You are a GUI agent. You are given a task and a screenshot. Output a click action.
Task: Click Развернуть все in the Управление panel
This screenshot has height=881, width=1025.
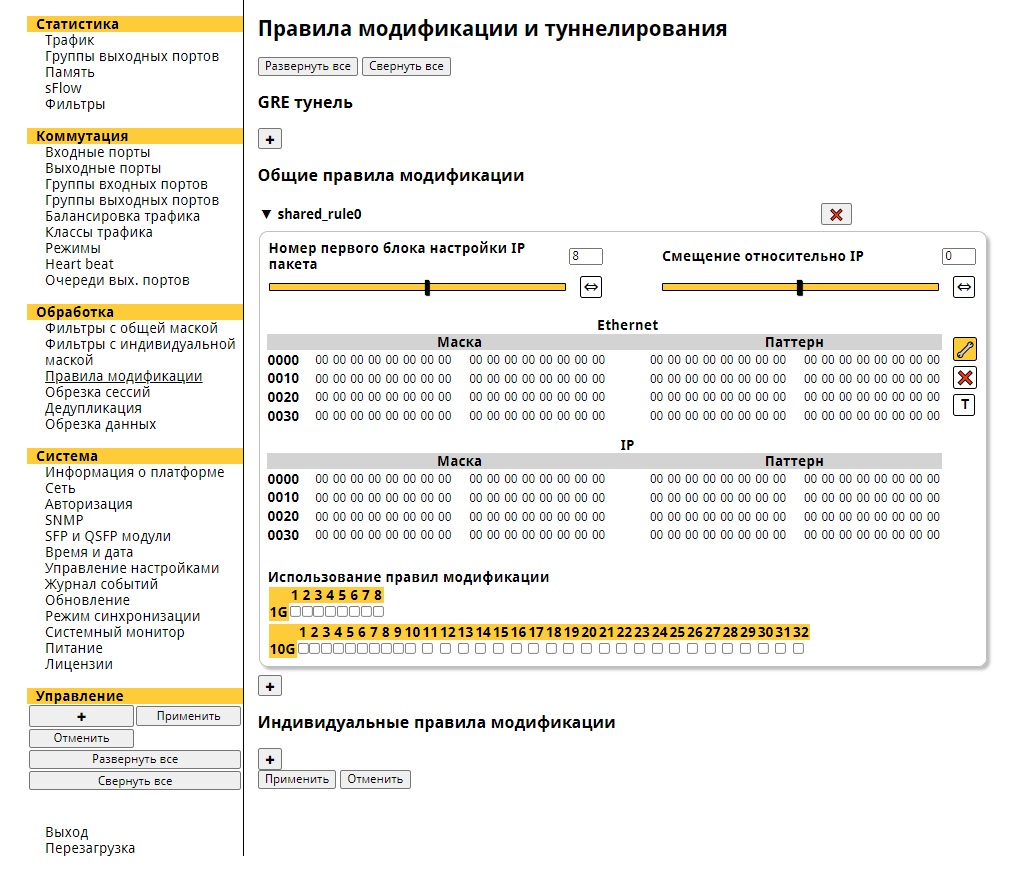[x=135, y=759]
